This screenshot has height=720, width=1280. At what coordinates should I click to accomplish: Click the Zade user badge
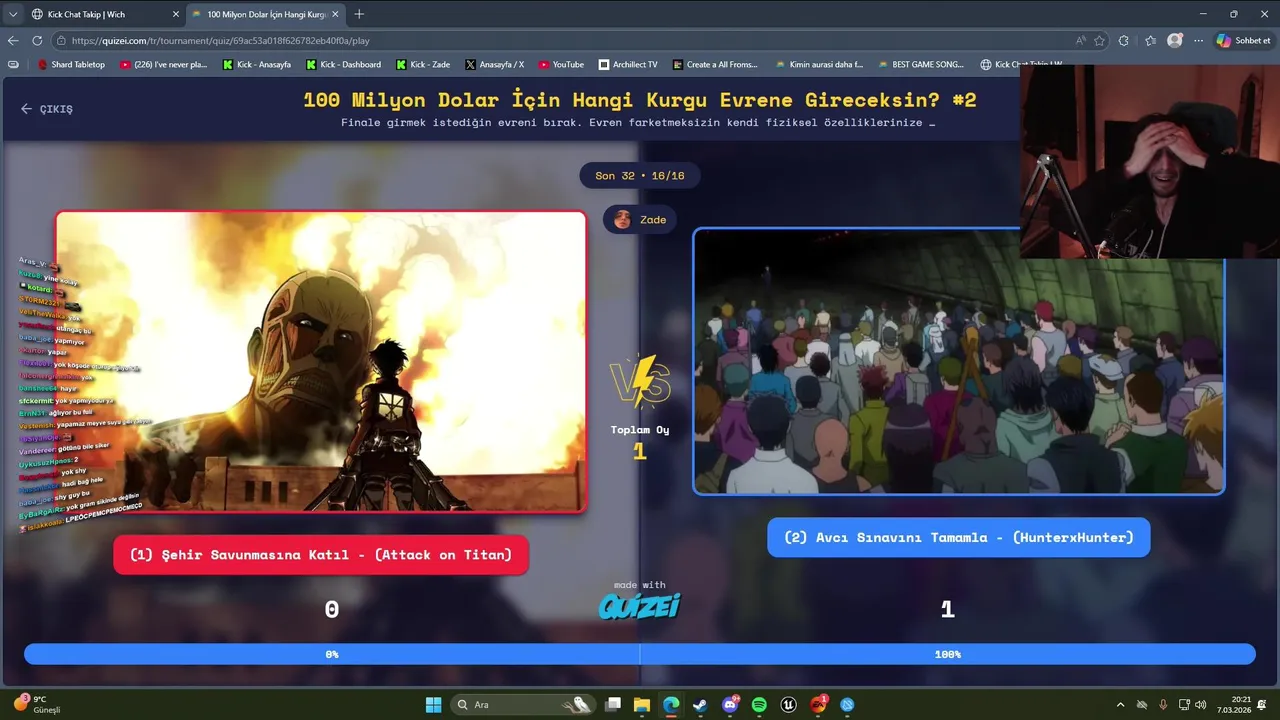pos(640,219)
